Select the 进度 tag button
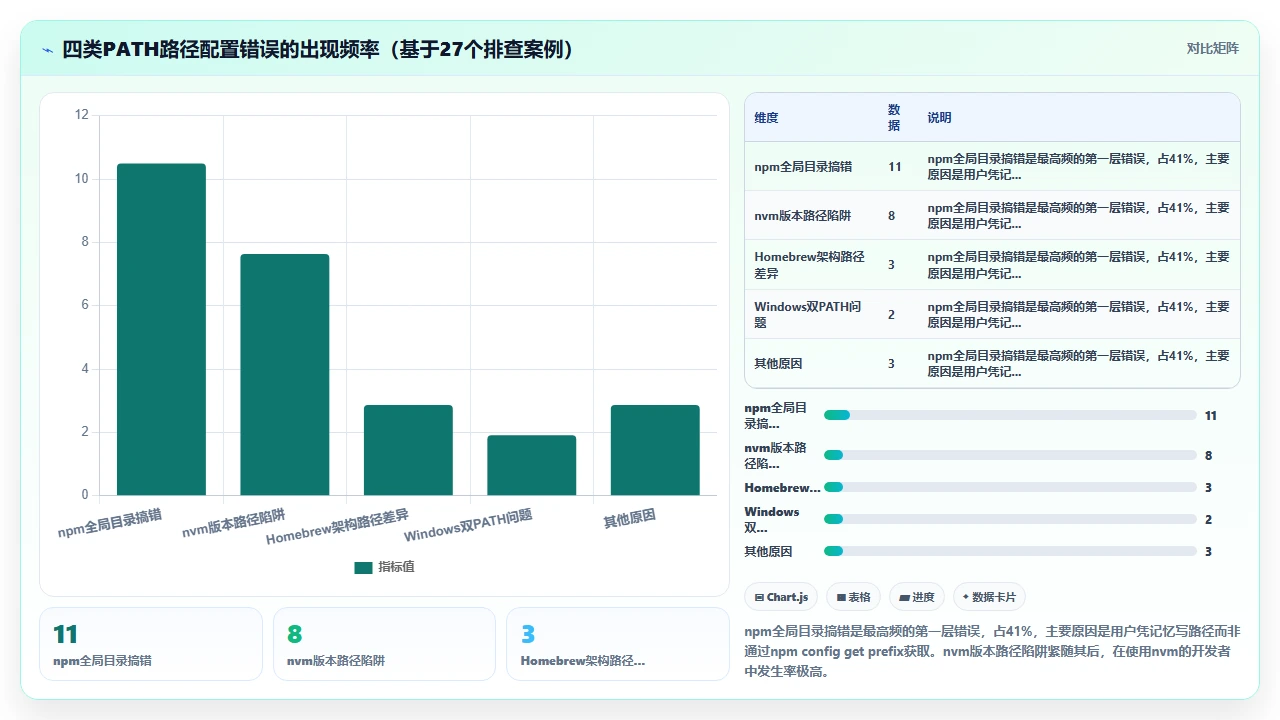Image resolution: width=1280 pixels, height=720 pixels. (x=916, y=597)
